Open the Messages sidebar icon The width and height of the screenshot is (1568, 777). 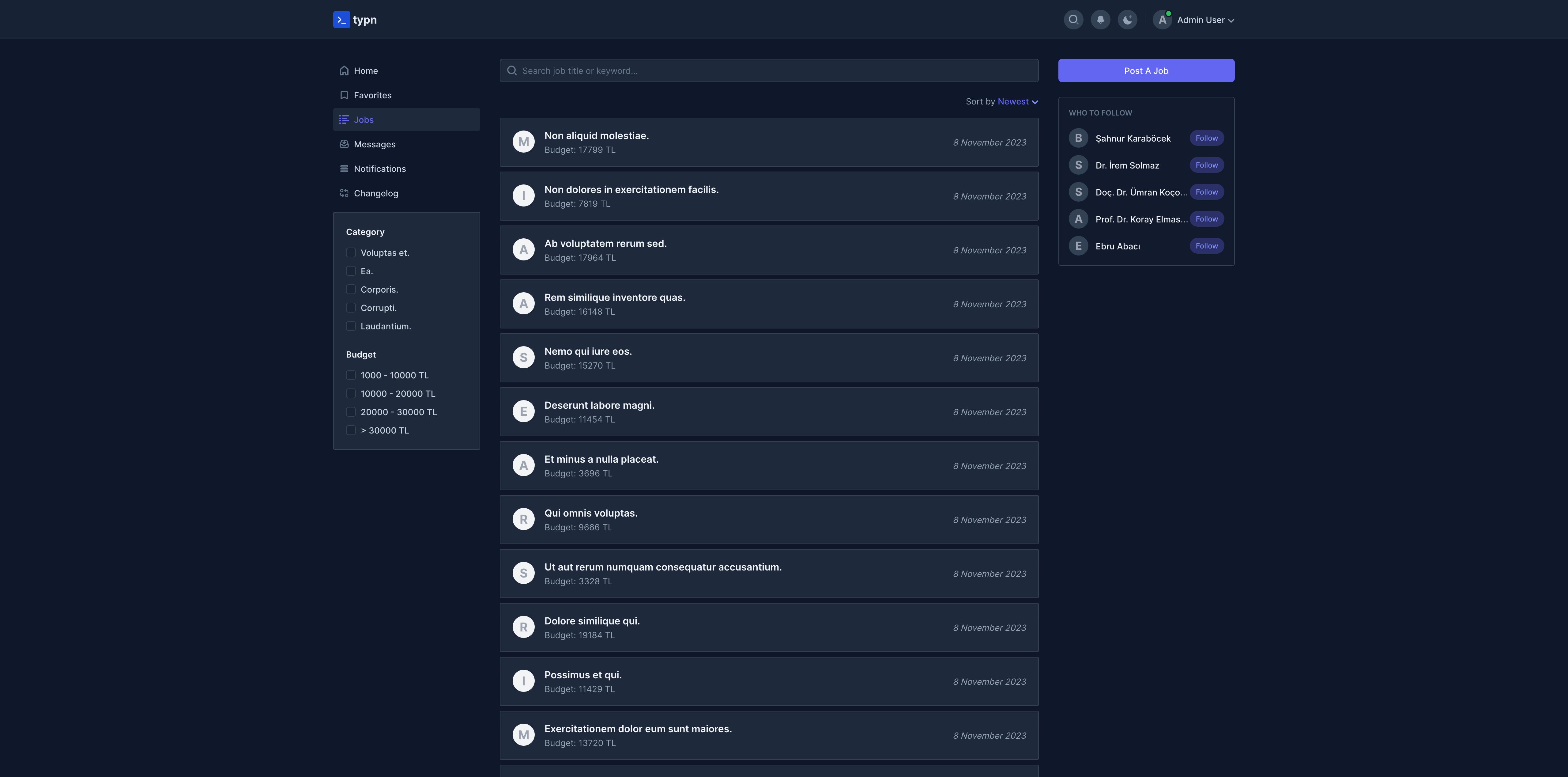click(344, 144)
